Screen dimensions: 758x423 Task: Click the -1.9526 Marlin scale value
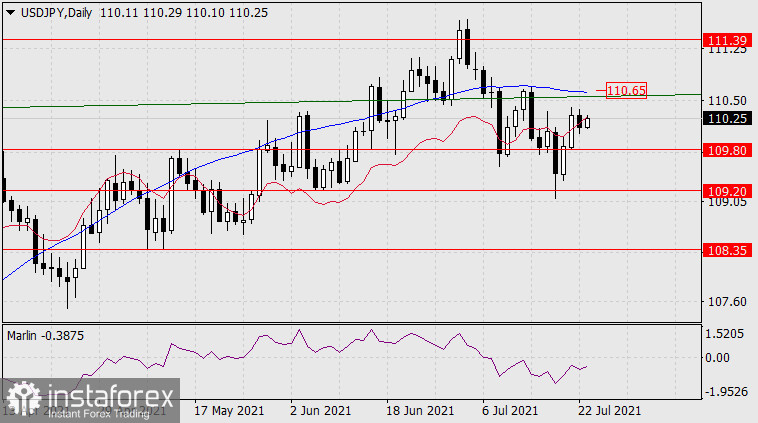tap(725, 391)
